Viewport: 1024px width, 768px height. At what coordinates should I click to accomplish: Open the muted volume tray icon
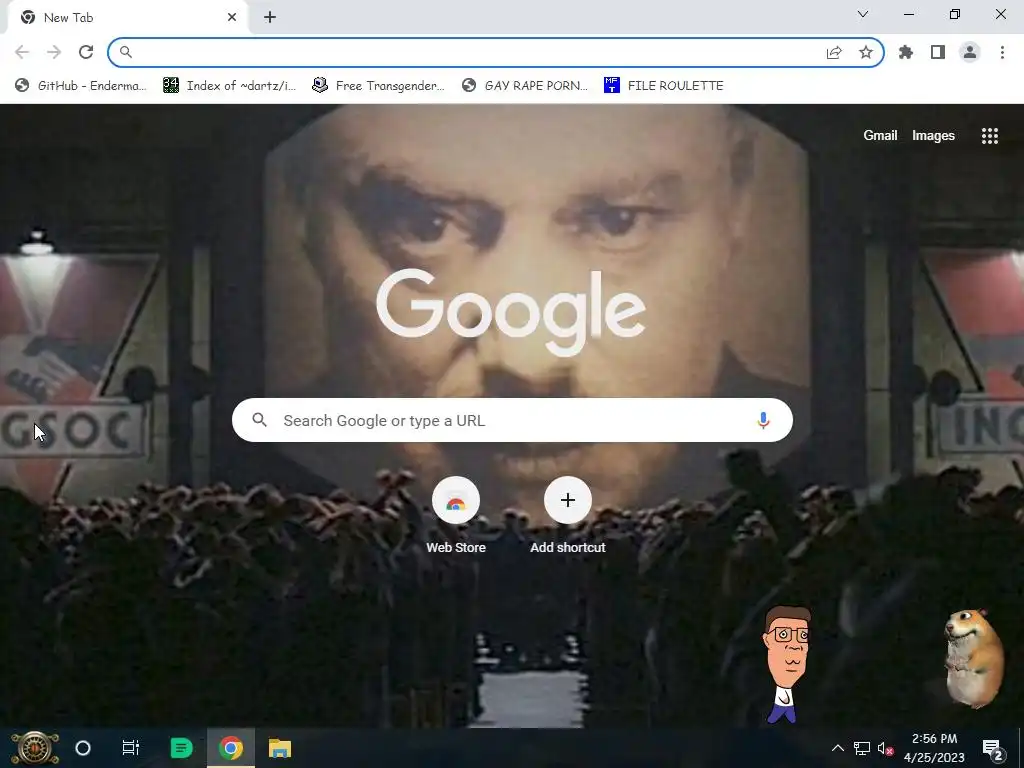pos(886,748)
